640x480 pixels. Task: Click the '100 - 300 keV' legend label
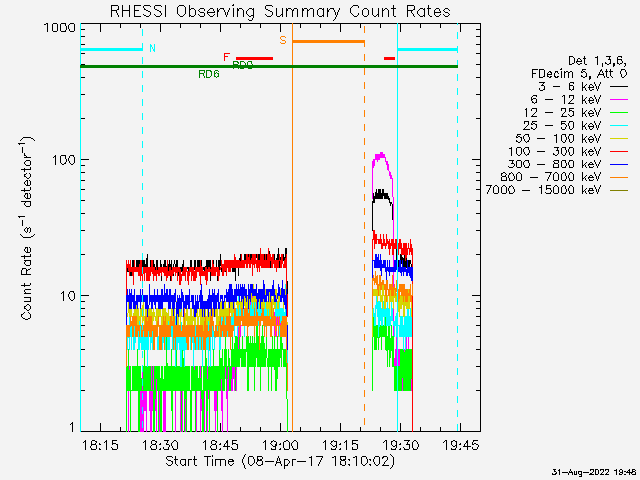(x=554, y=151)
